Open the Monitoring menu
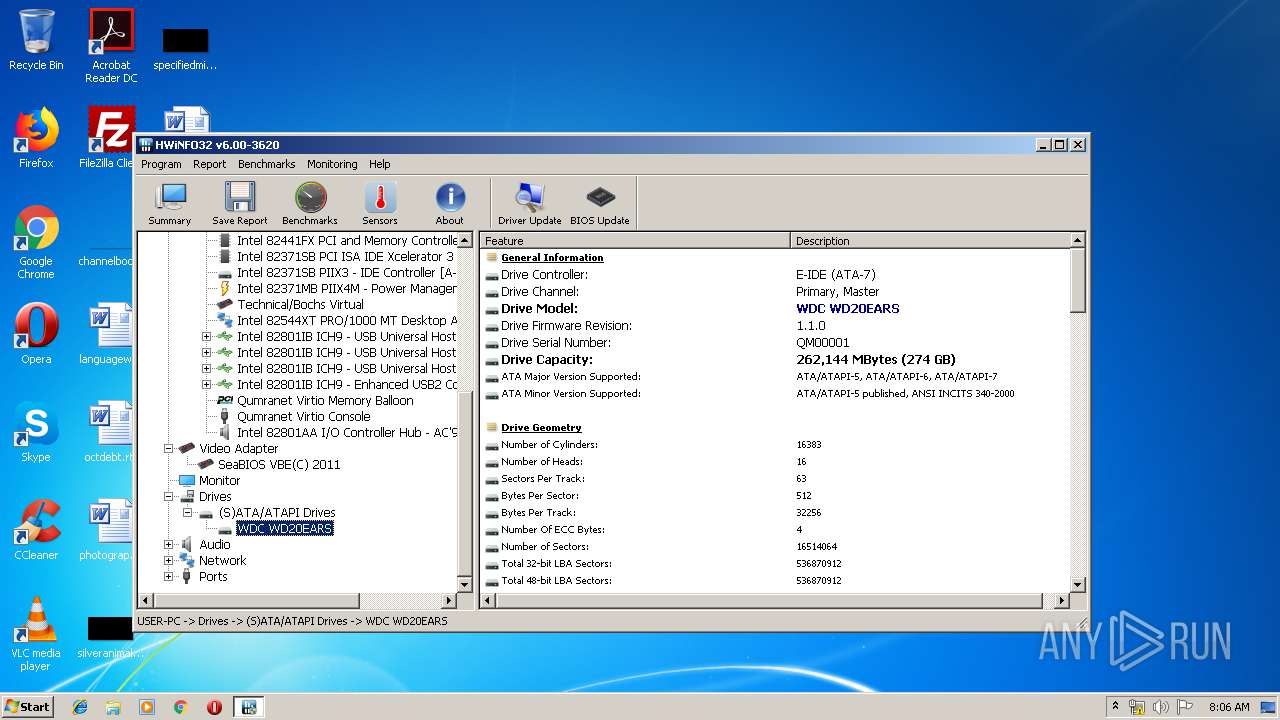 [332, 164]
